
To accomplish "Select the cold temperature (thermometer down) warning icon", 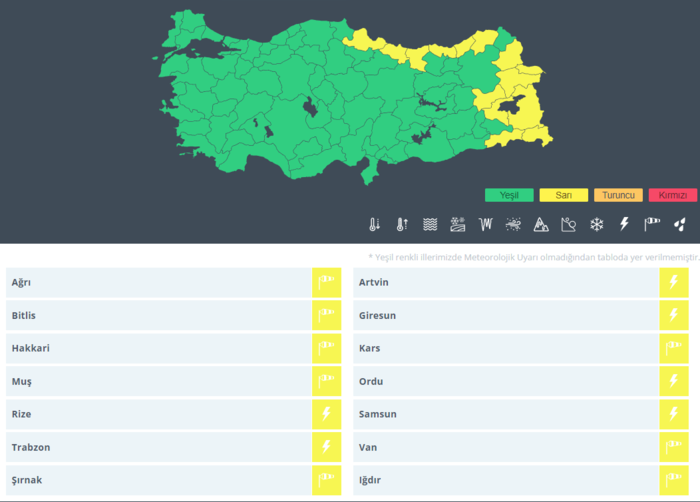I will coord(375,224).
